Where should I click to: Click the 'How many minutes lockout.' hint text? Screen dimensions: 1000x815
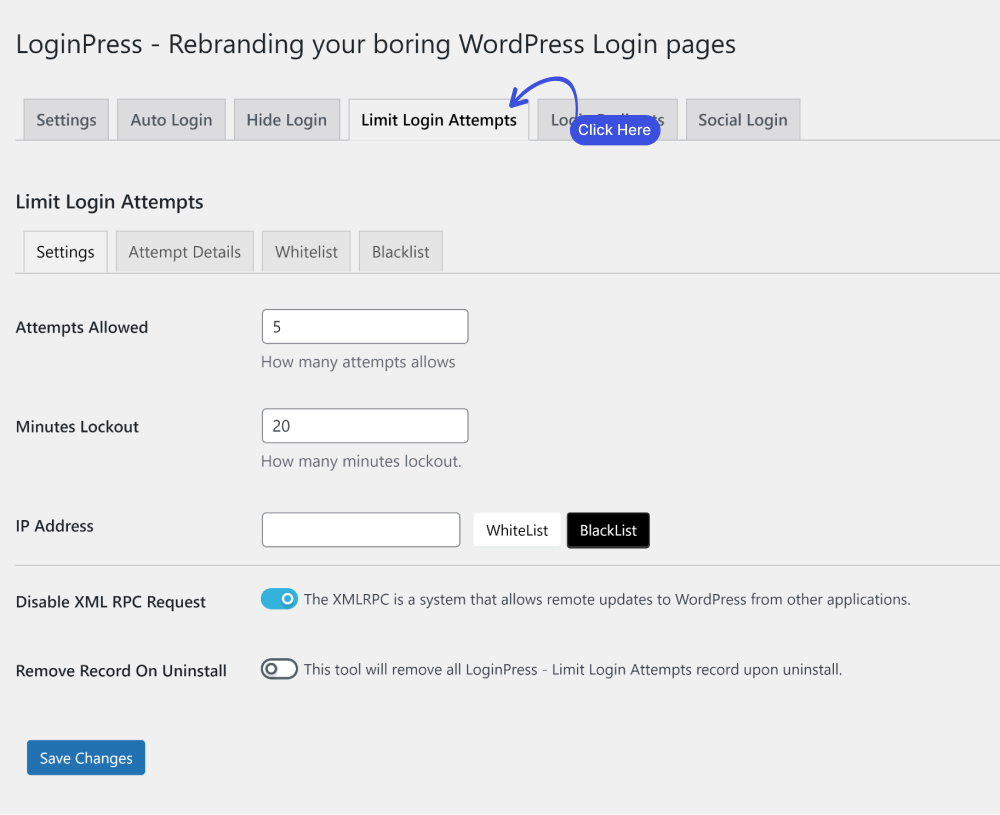click(x=361, y=461)
